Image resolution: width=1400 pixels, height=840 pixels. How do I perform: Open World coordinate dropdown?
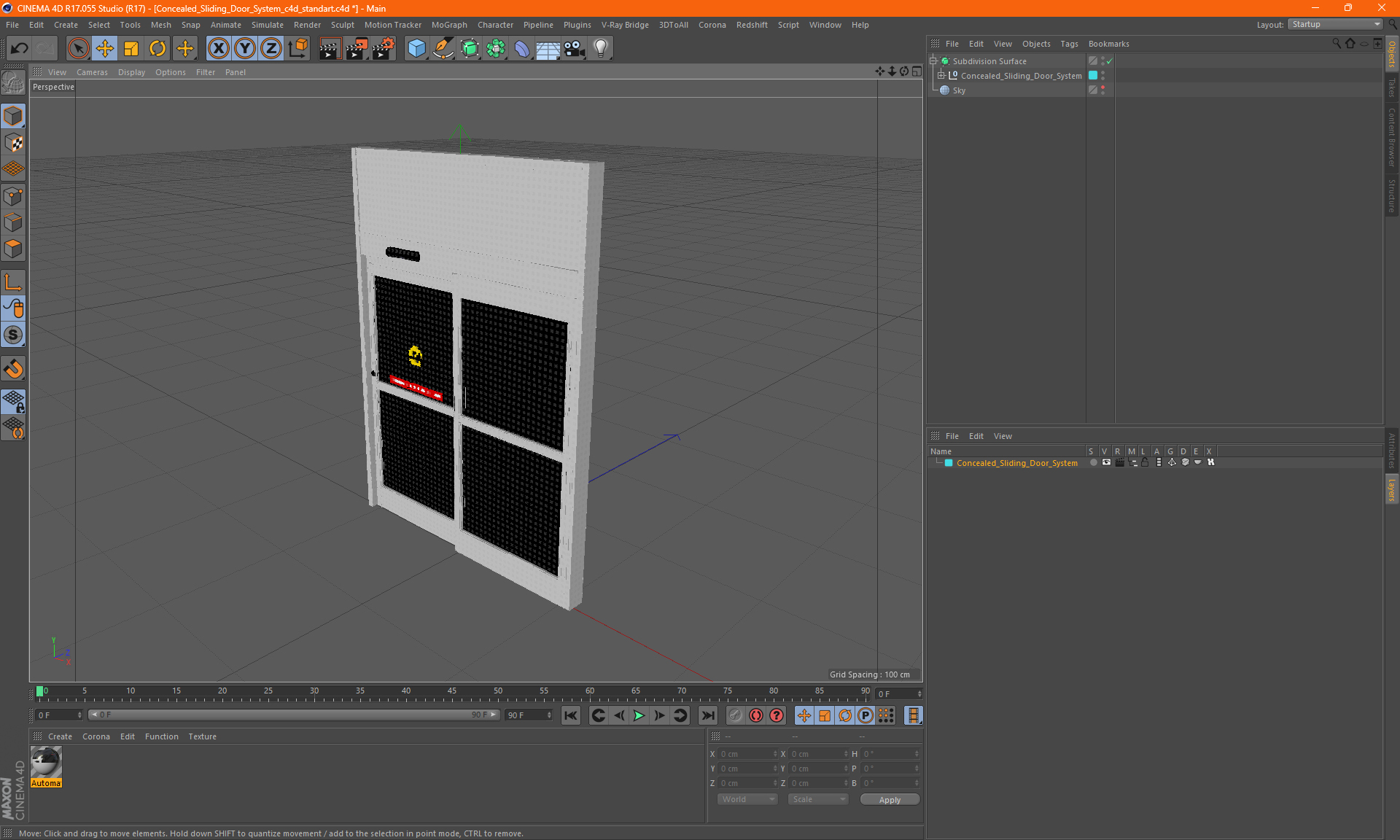(x=747, y=799)
